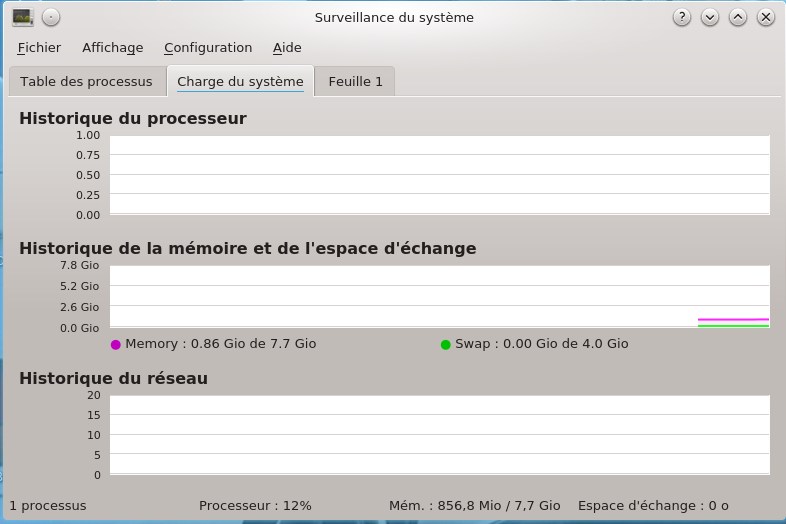
Task: Open the Configuration menu
Action: (x=208, y=48)
